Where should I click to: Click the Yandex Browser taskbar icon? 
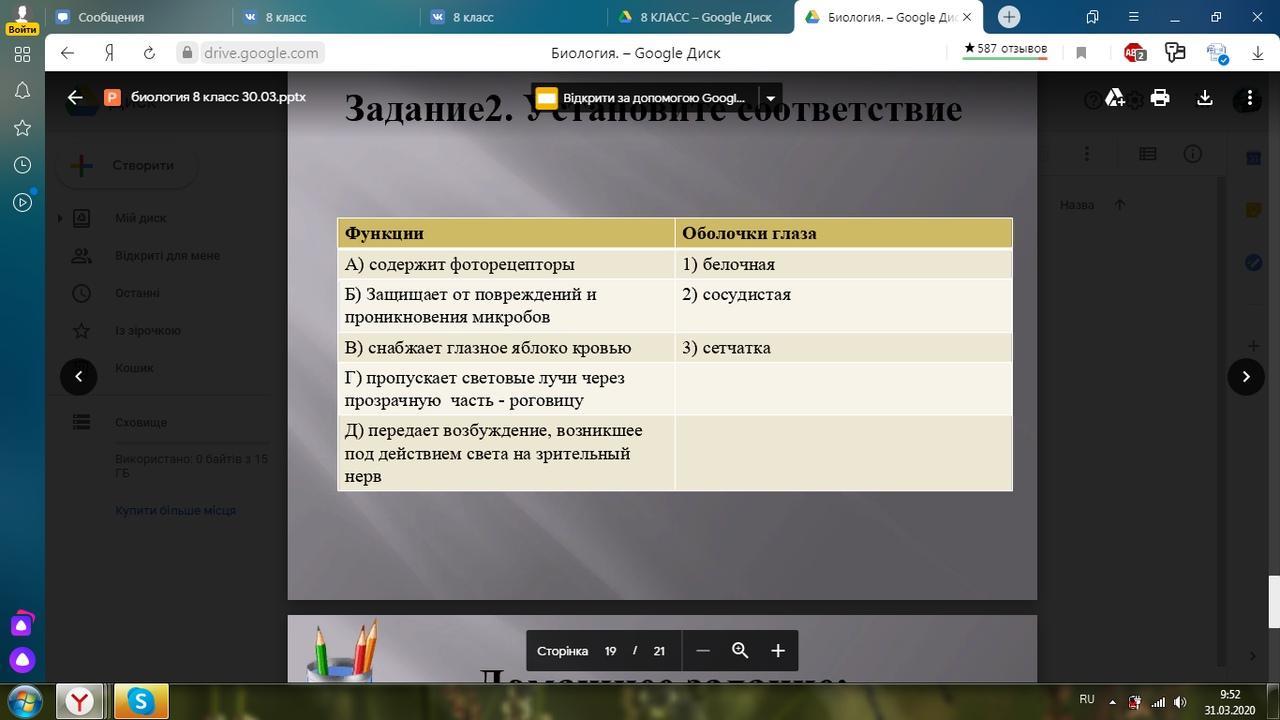[x=80, y=701]
